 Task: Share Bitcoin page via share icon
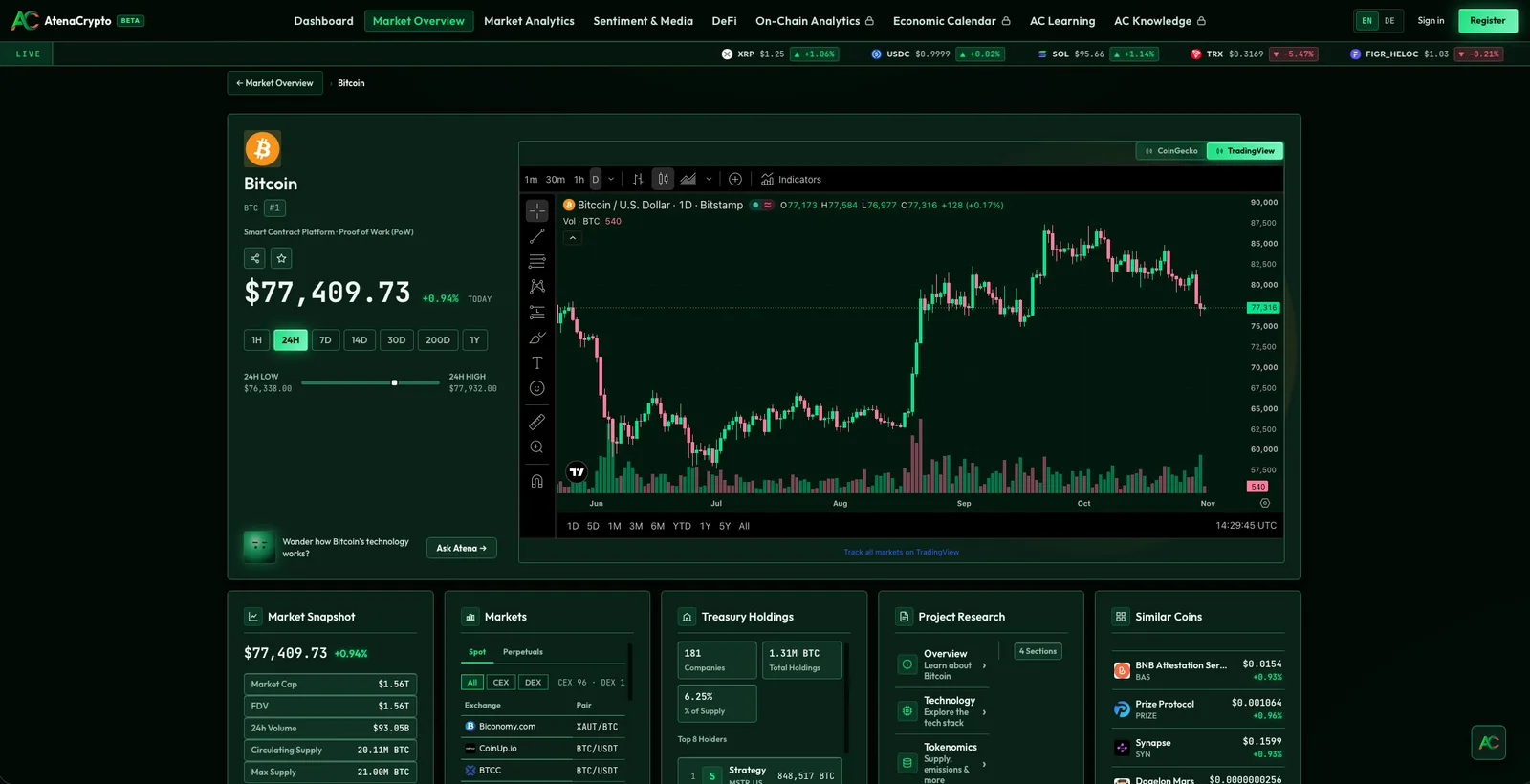[254, 258]
